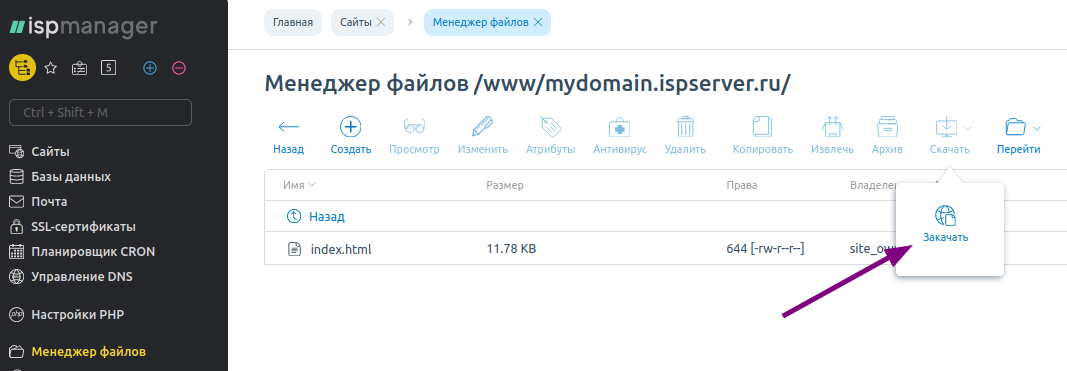The width and height of the screenshot is (1067, 371).
Task: Open SSL-сертификаты in the sidebar
Action: pos(84,227)
